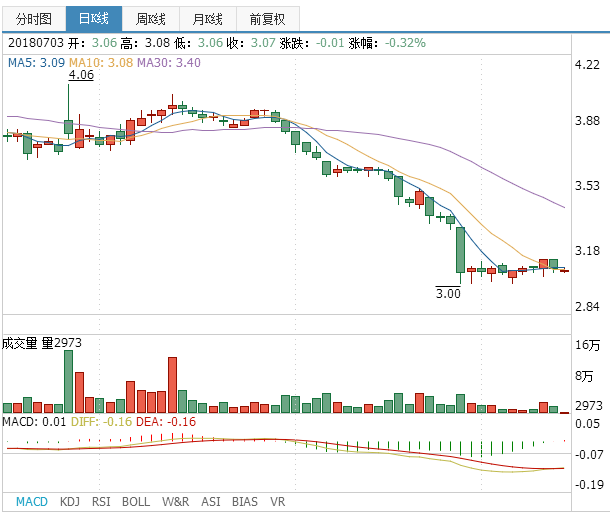Switch indicator to W&R
610x512 pixels.
[175, 501]
